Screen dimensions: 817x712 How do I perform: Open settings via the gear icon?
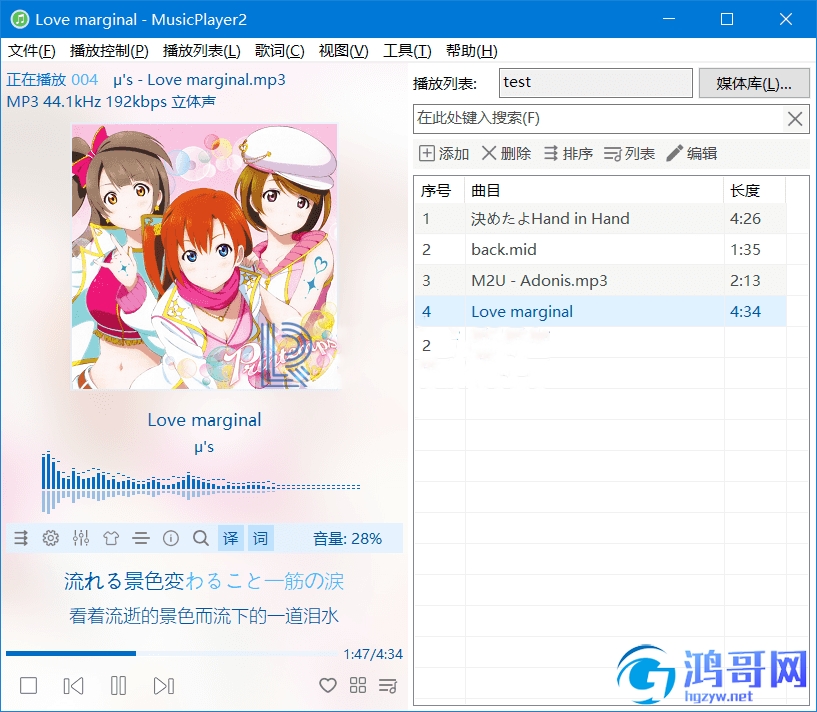(x=51, y=538)
